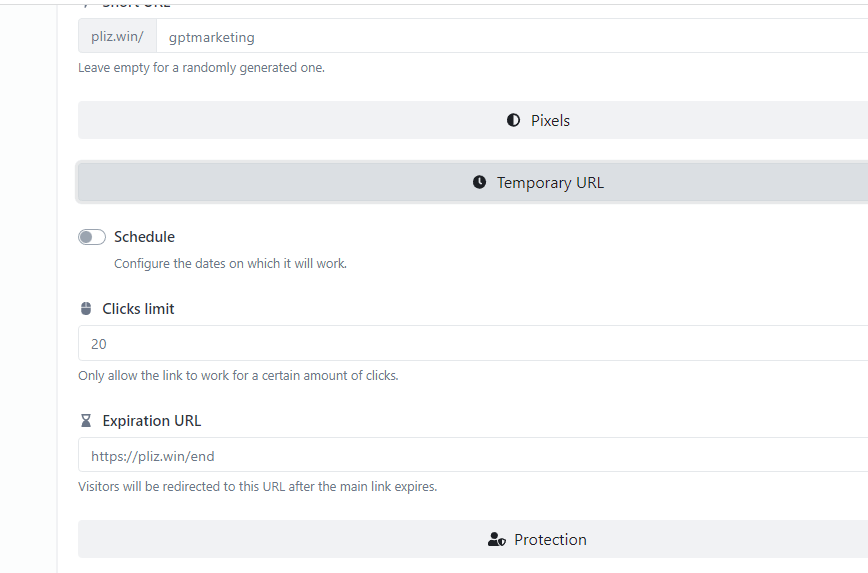868x573 pixels.
Task: Click the Clicks limit label
Action: point(138,309)
